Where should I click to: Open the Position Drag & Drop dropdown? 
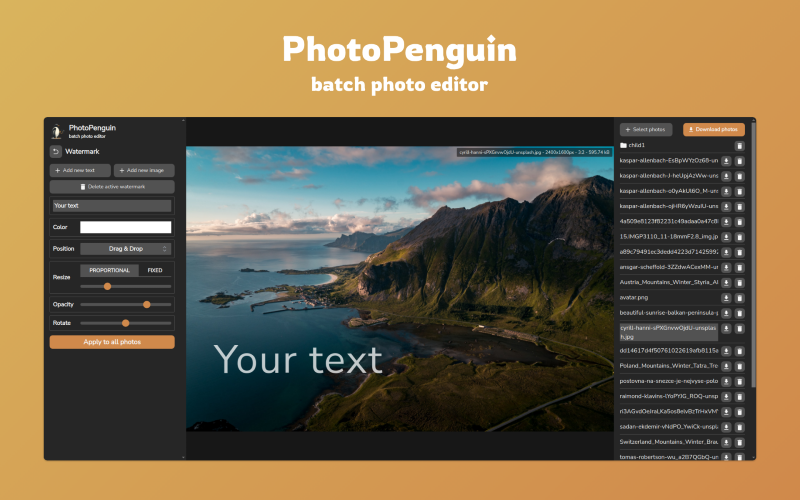coord(126,249)
